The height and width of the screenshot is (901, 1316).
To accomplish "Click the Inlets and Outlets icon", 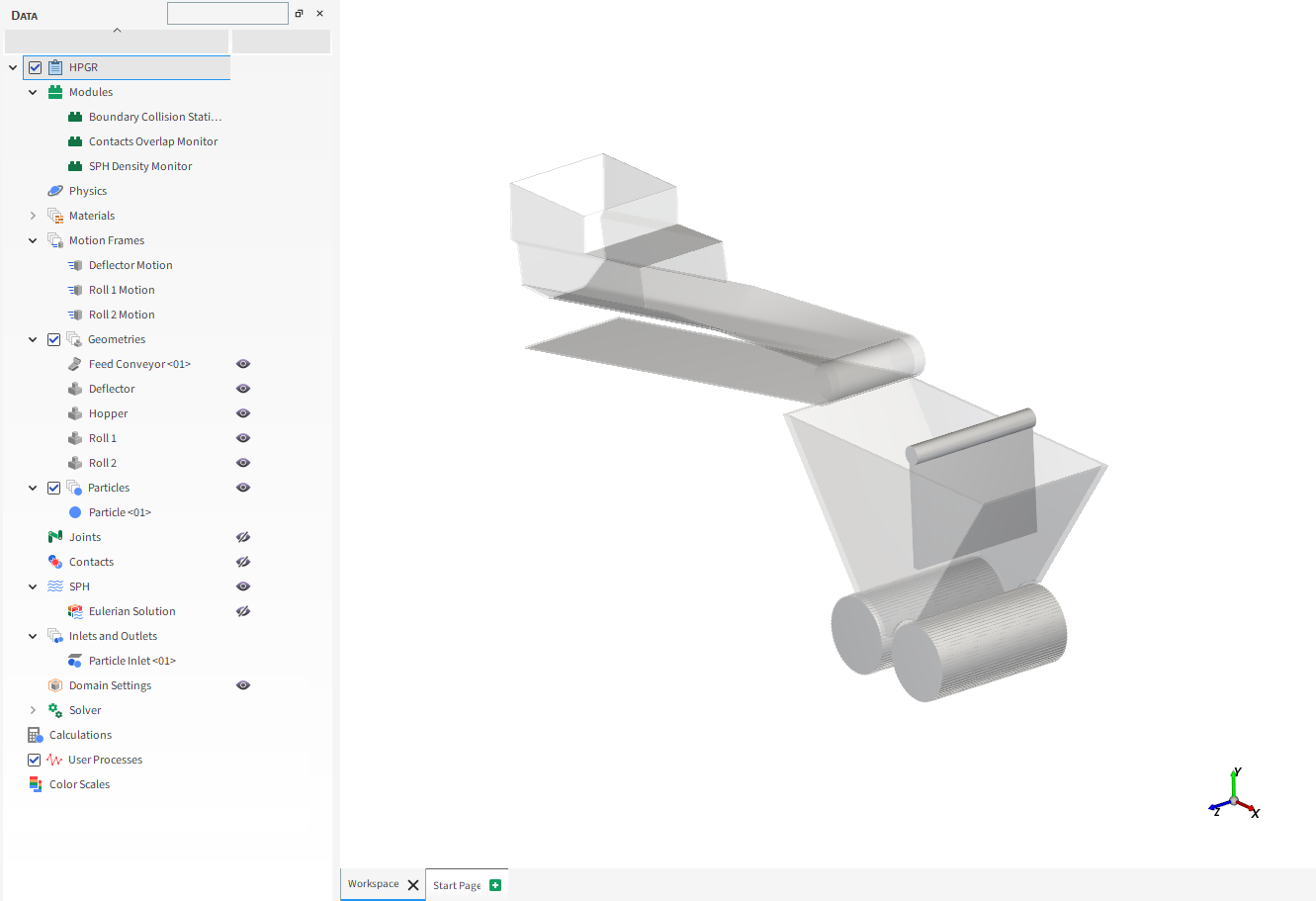I will pos(55,636).
